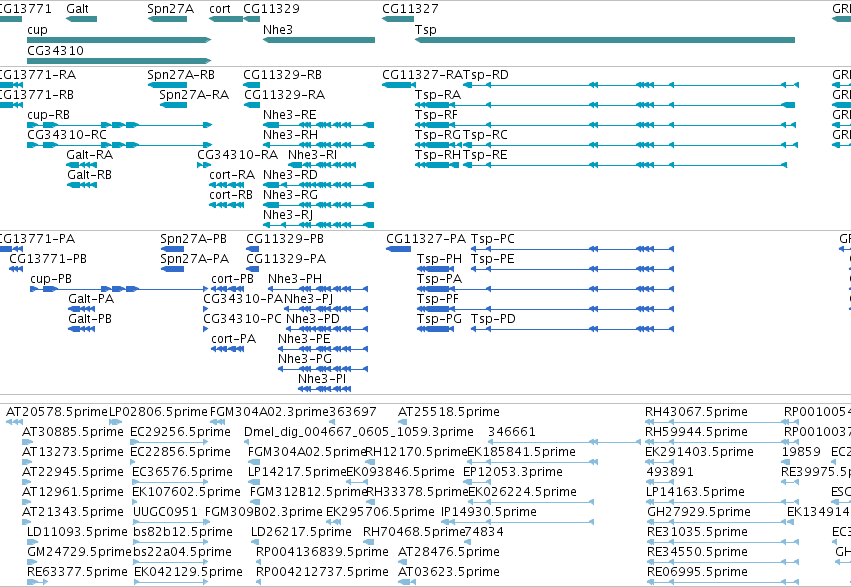Viewport: 851px width, 587px height.
Task: Select the cort-PA protein feature
Action: pos(227,349)
